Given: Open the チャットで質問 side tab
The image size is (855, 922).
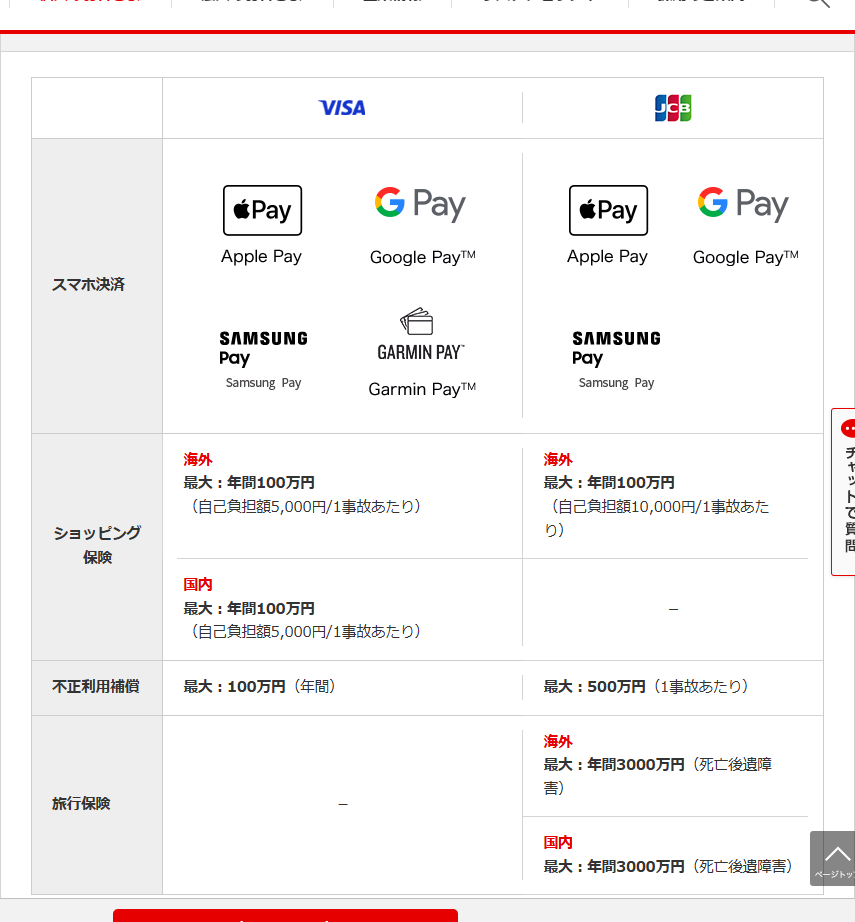Looking at the screenshot, I should click(844, 492).
